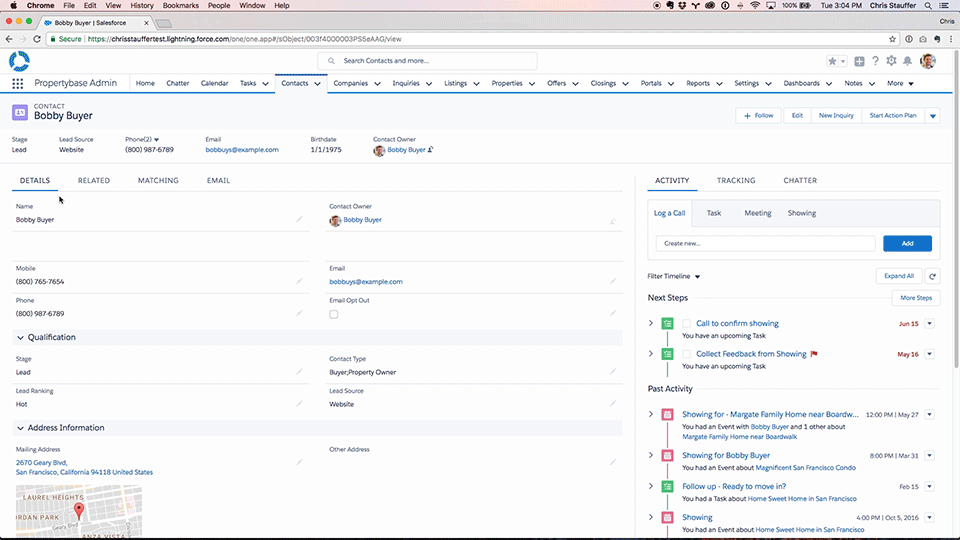Bookmark page with address bar star
The image size is (960, 540).
(x=892, y=39)
